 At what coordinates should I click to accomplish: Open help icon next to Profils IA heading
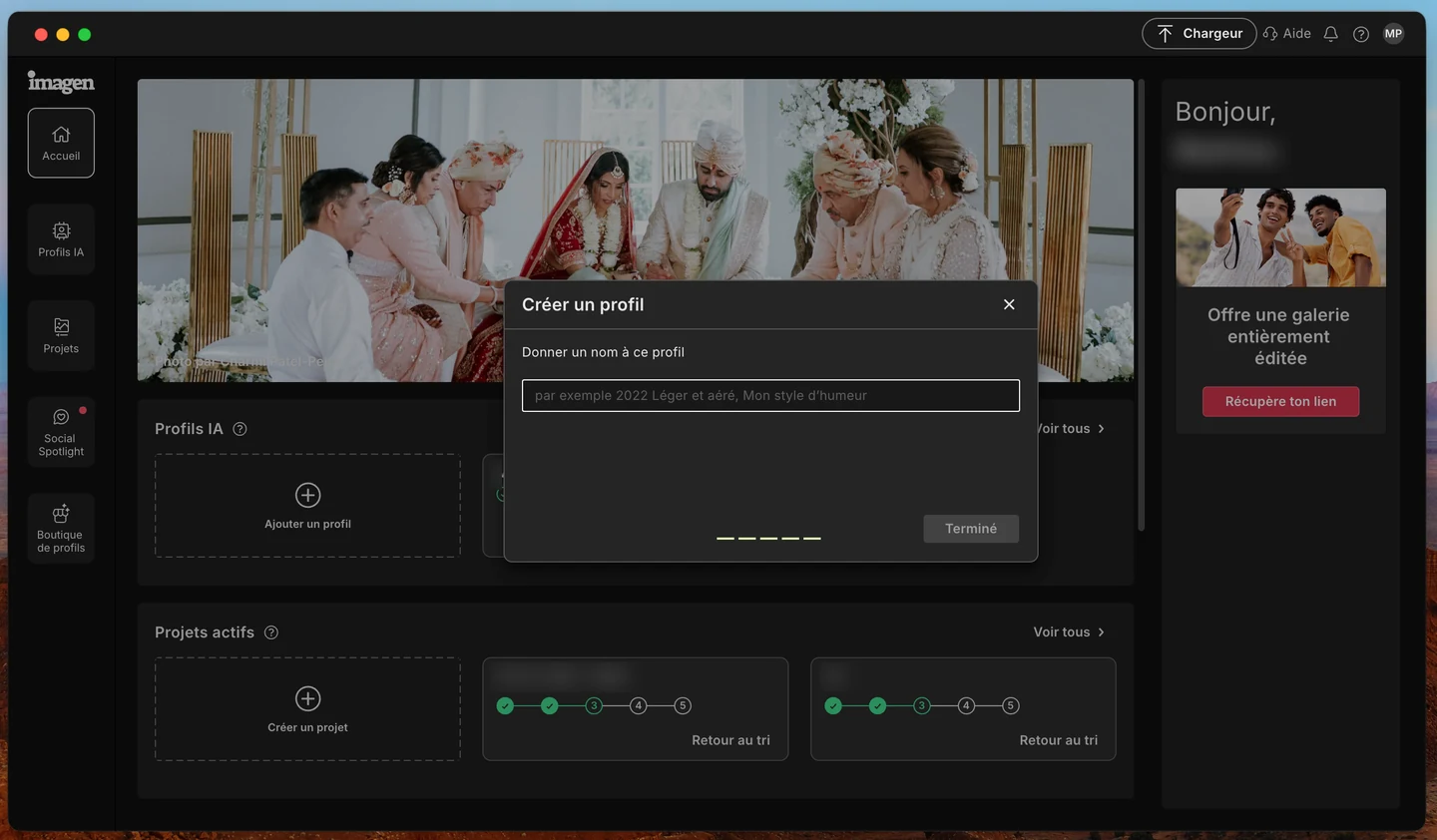239,429
